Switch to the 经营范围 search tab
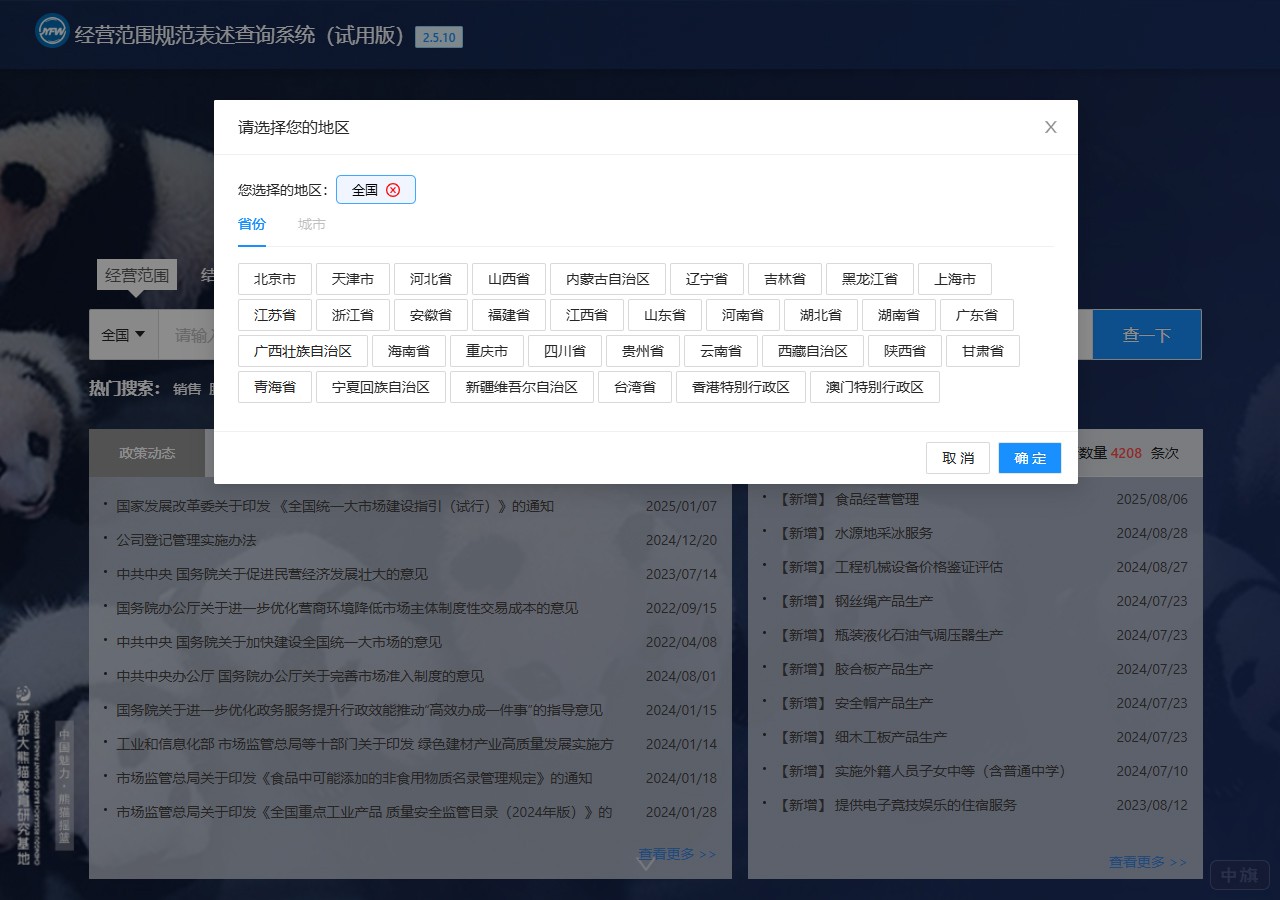Screen dimensions: 1280x900 pyautogui.click(x=136, y=274)
